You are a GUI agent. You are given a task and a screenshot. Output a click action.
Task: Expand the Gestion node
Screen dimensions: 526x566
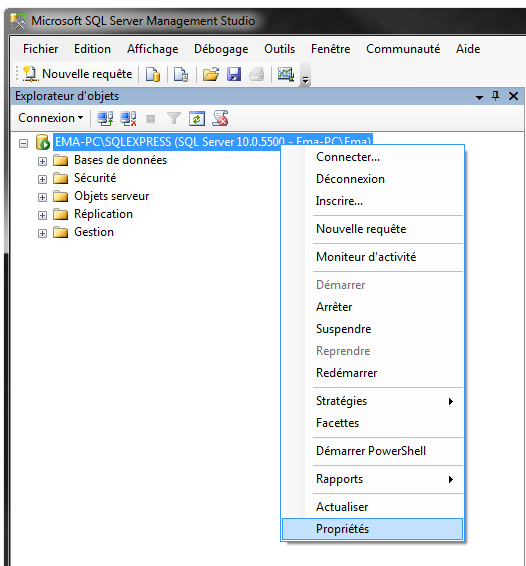click(42, 234)
